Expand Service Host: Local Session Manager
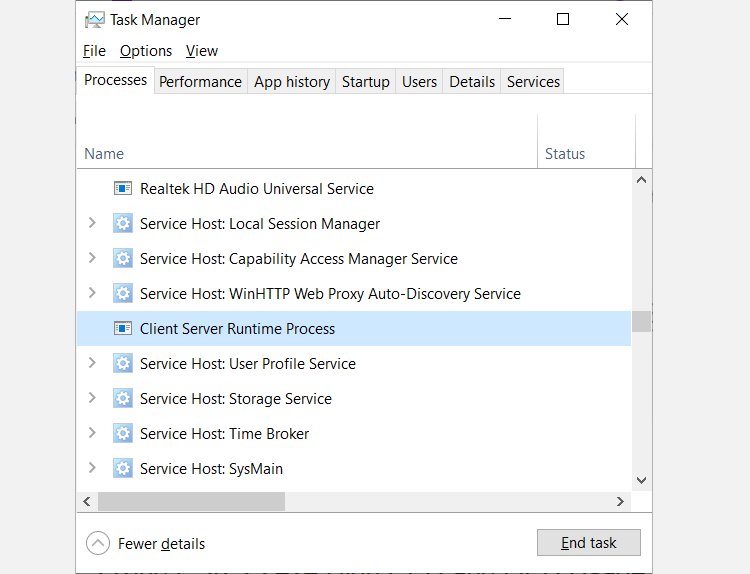This screenshot has width=750, height=574. click(92, 223)
